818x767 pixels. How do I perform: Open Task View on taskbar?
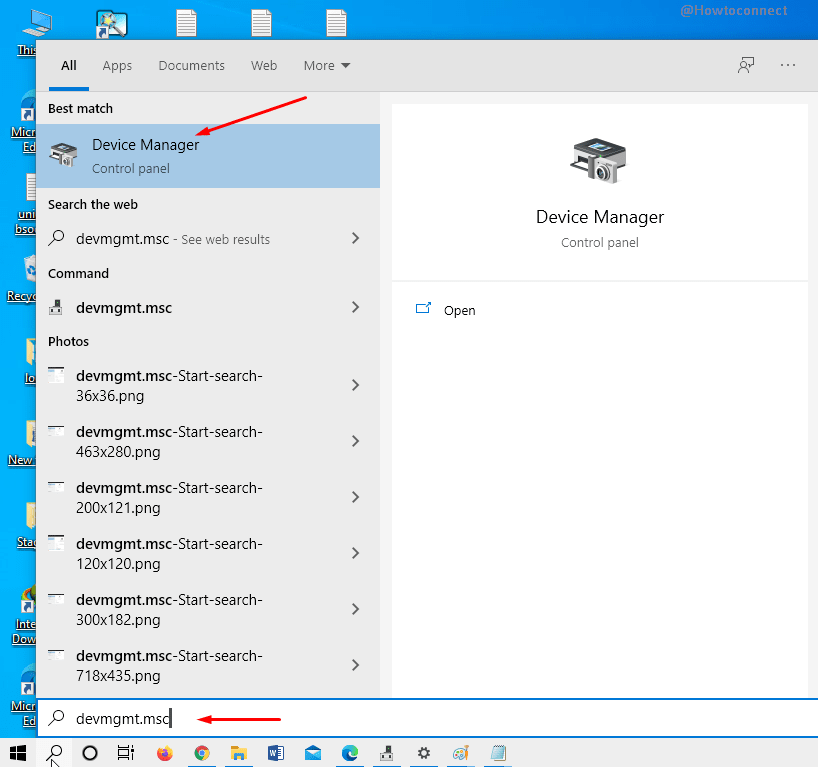[x=126, y=753]
